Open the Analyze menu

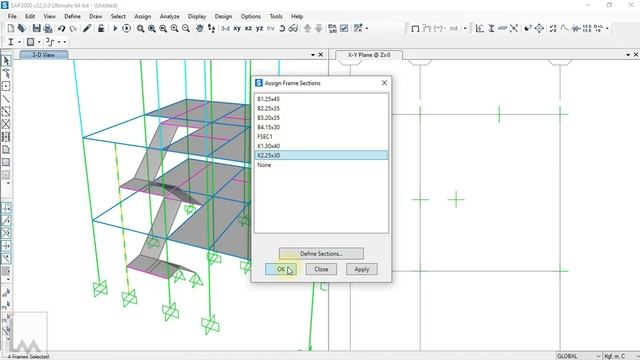169,16
